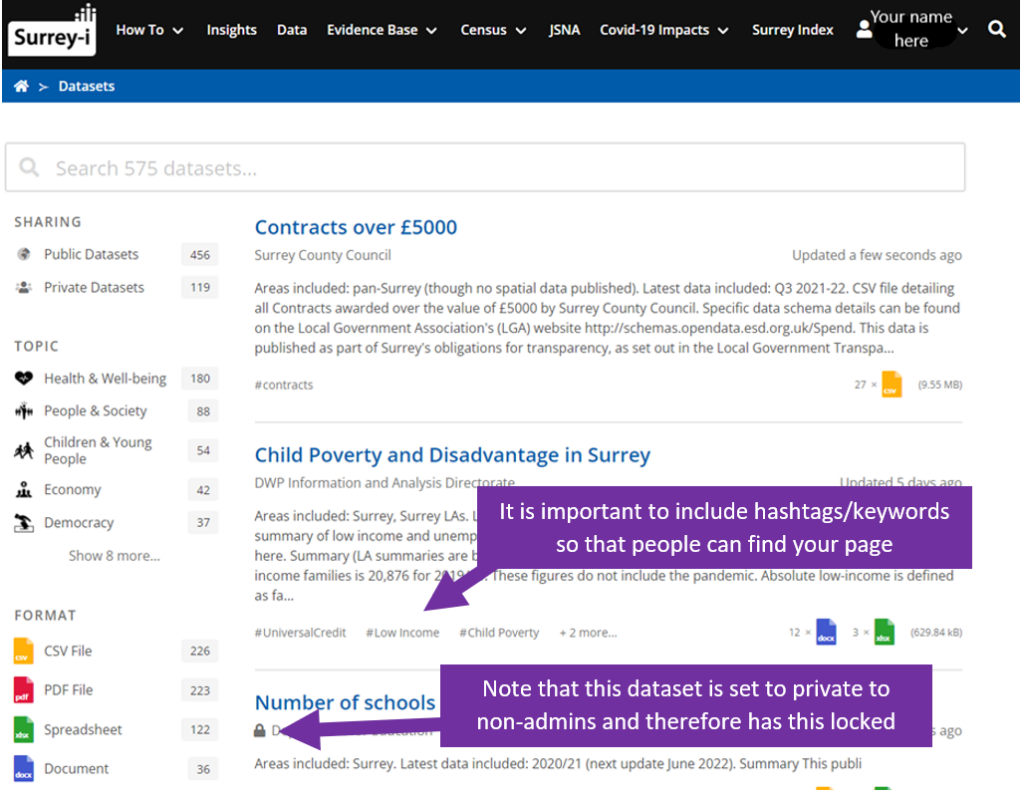Click the user profile icon
1024x797 pixels.
tap(863, 29)
